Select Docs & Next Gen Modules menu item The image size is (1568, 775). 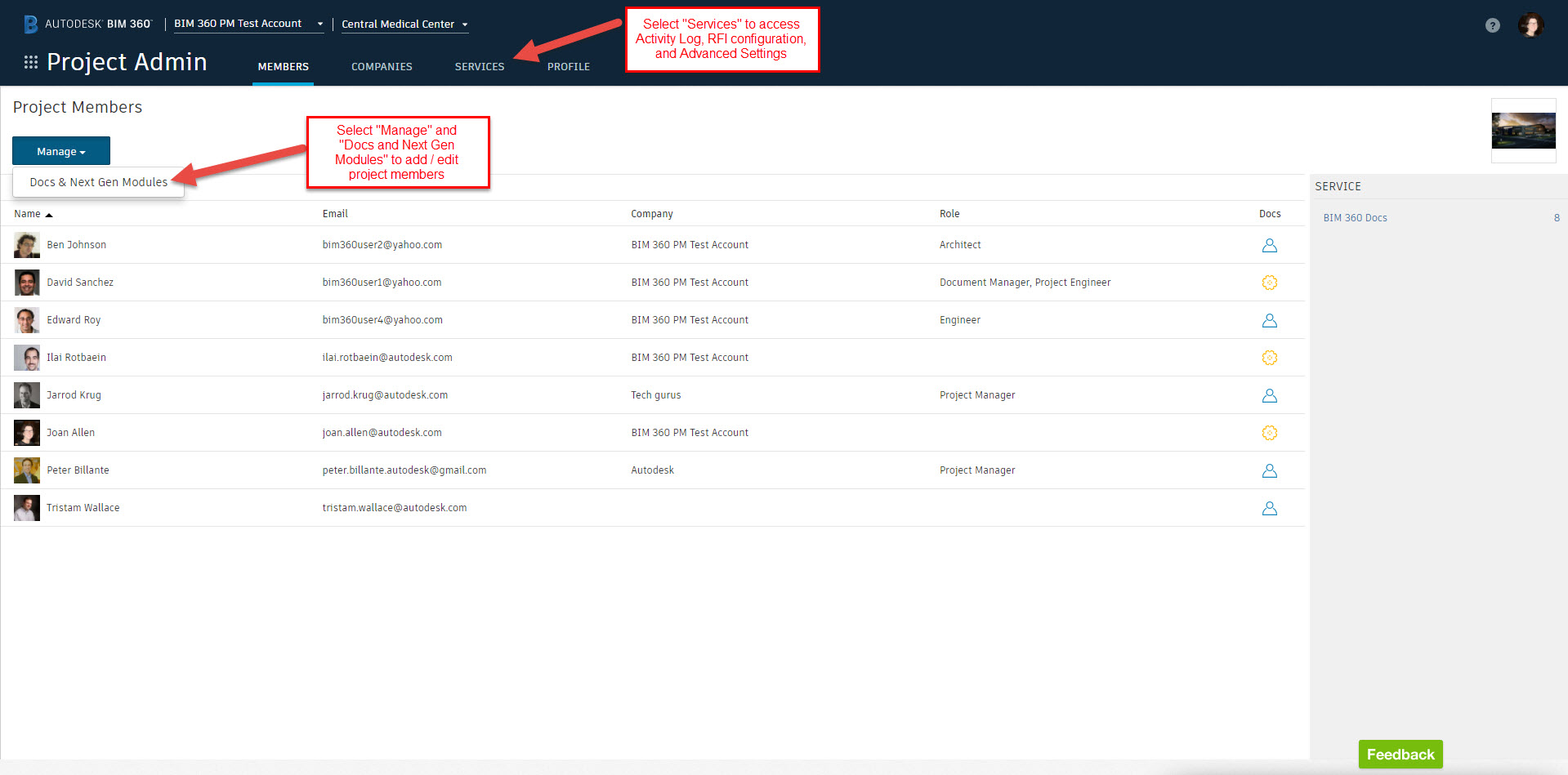click(x=99, y=182)
